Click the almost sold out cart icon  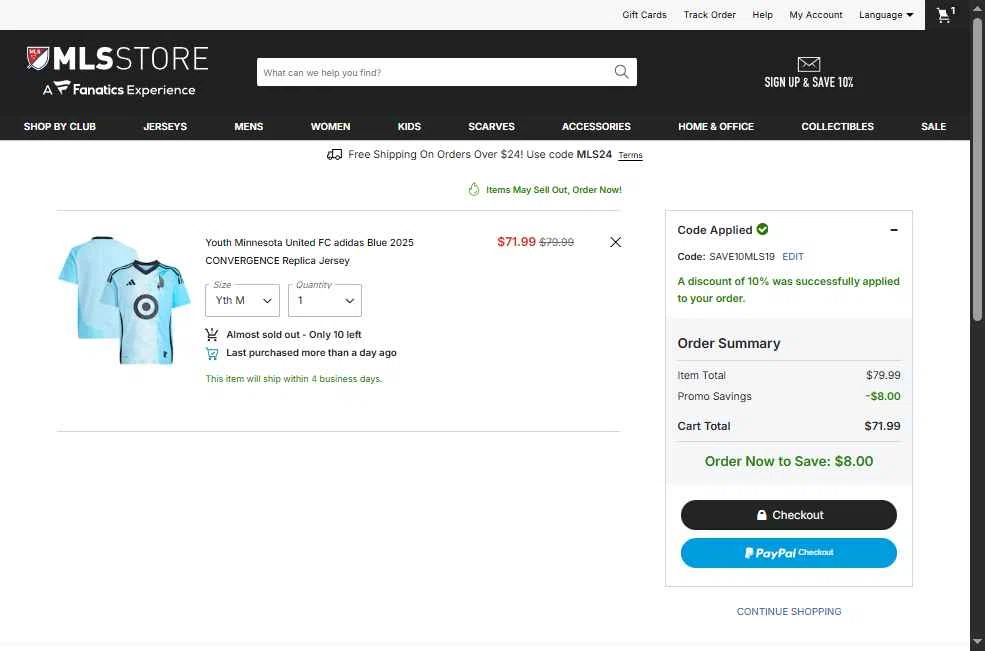pyautogui.click(x=212, y=334)
